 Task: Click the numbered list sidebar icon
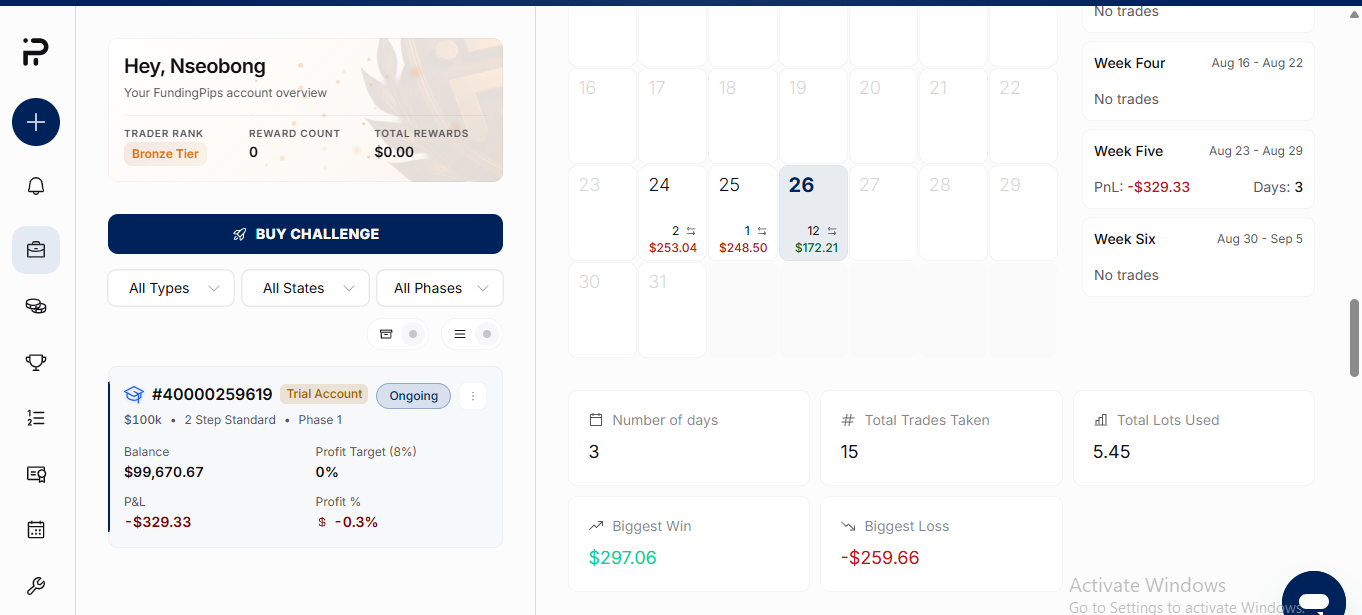click(x=36, y=418)
